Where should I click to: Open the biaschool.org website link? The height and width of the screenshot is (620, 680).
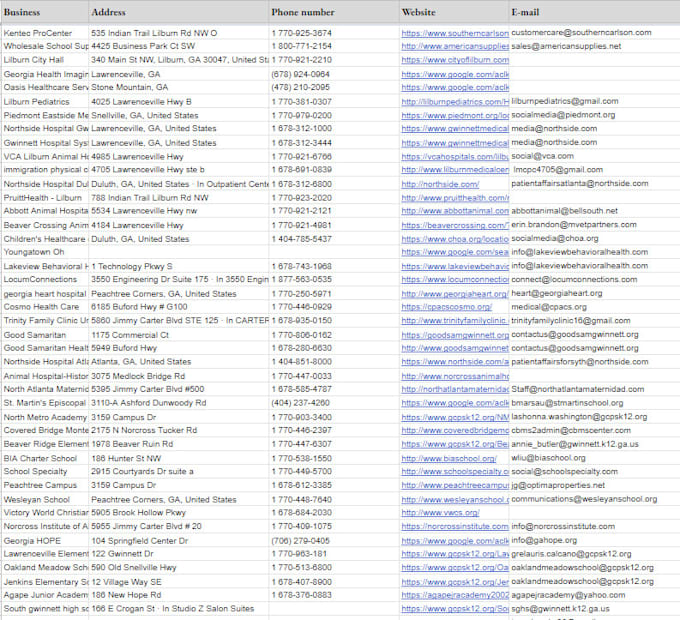(449, 458)
